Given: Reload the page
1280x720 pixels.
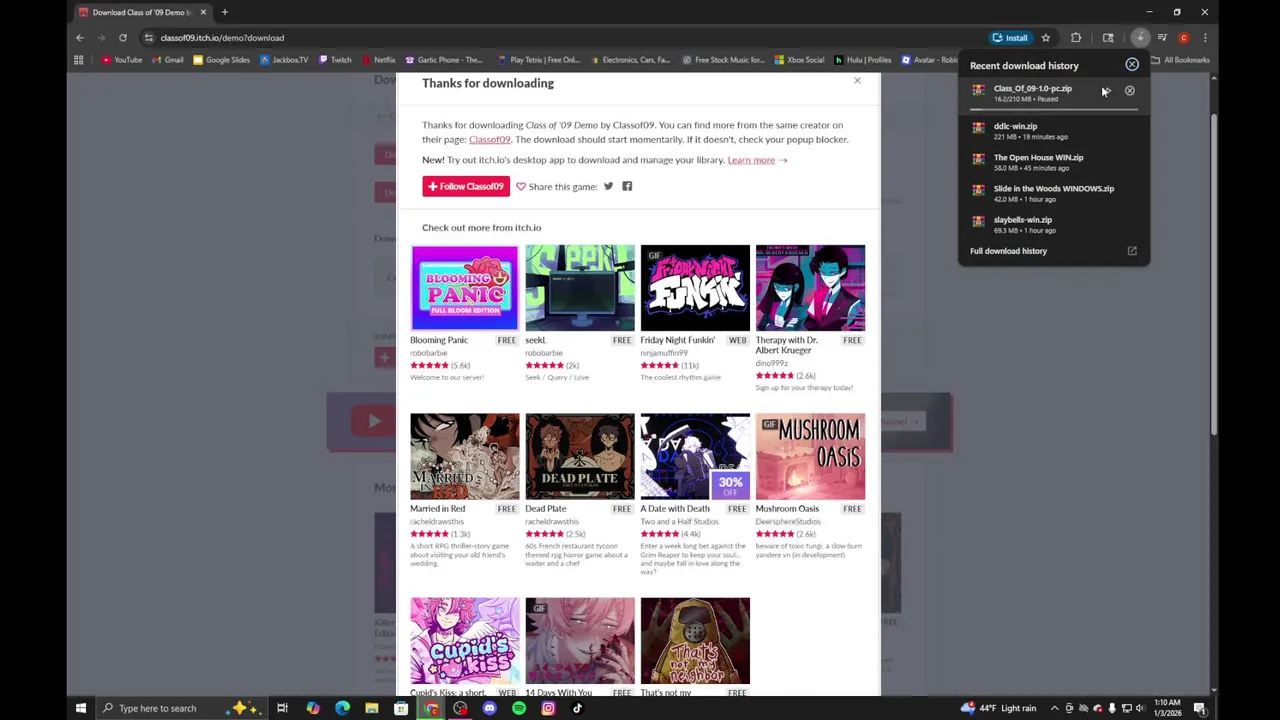Looking at the screenshot, I should click(123, 38).
